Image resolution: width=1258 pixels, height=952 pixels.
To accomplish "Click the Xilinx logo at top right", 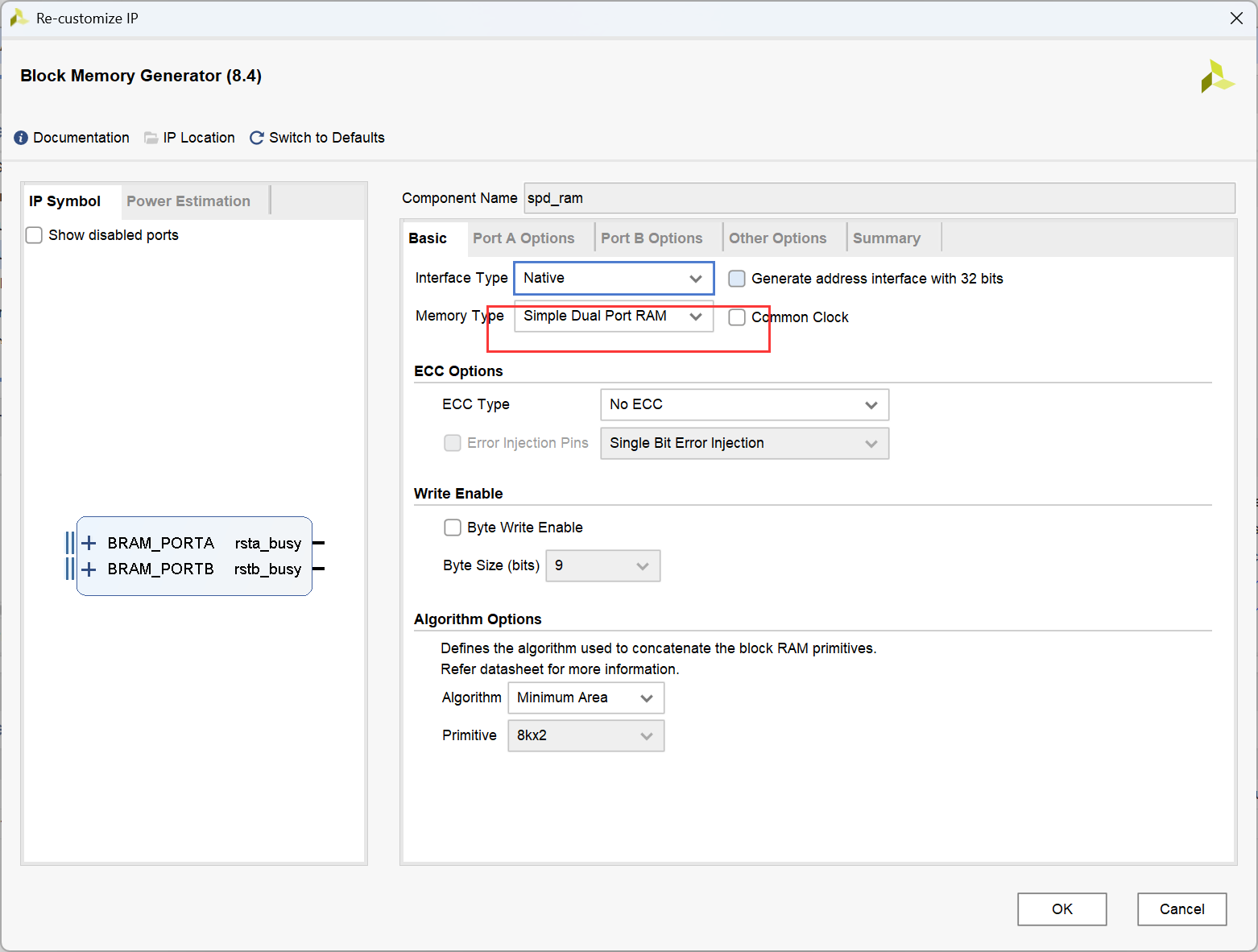I will 1217,77.
